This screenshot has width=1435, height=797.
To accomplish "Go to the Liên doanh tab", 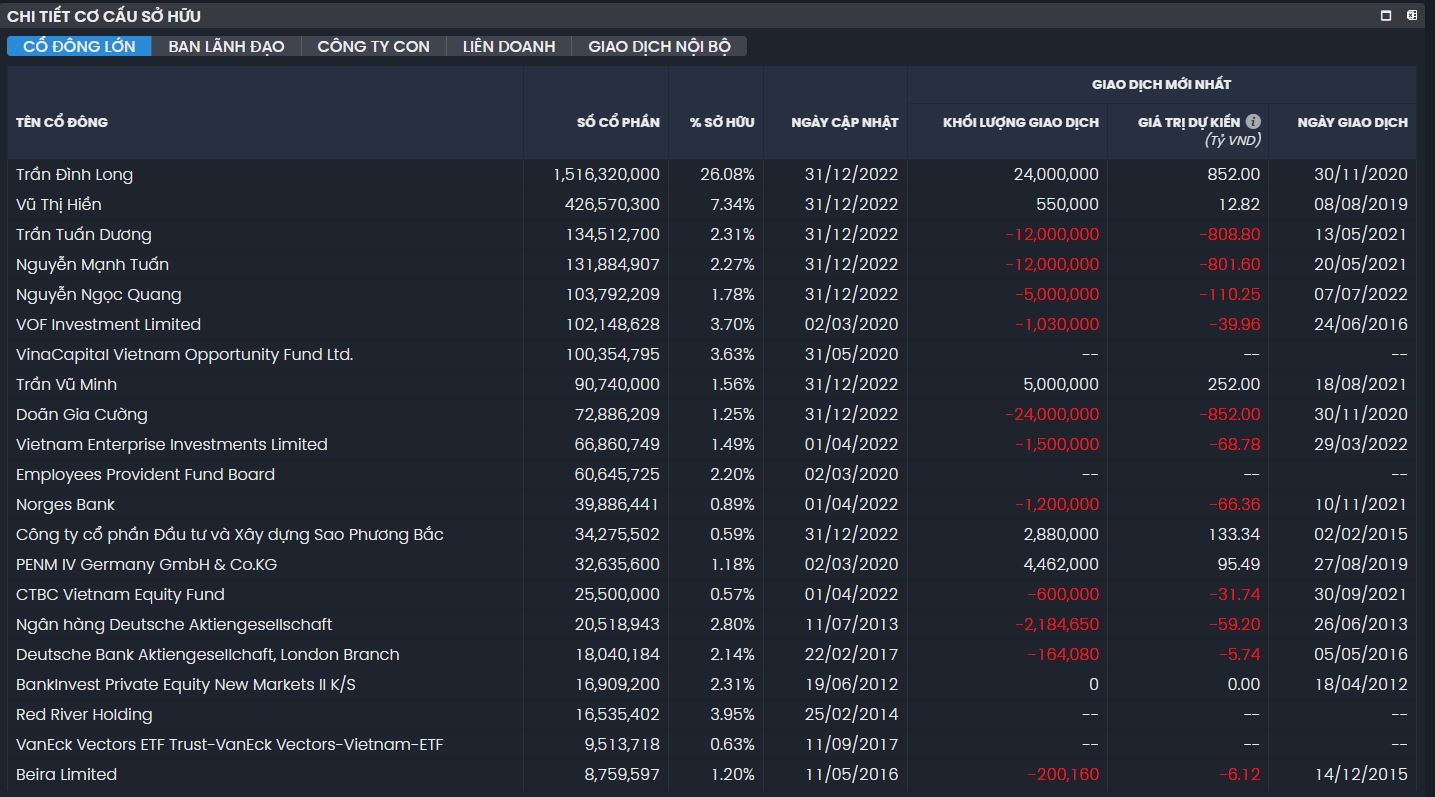I will click(508, 46).
